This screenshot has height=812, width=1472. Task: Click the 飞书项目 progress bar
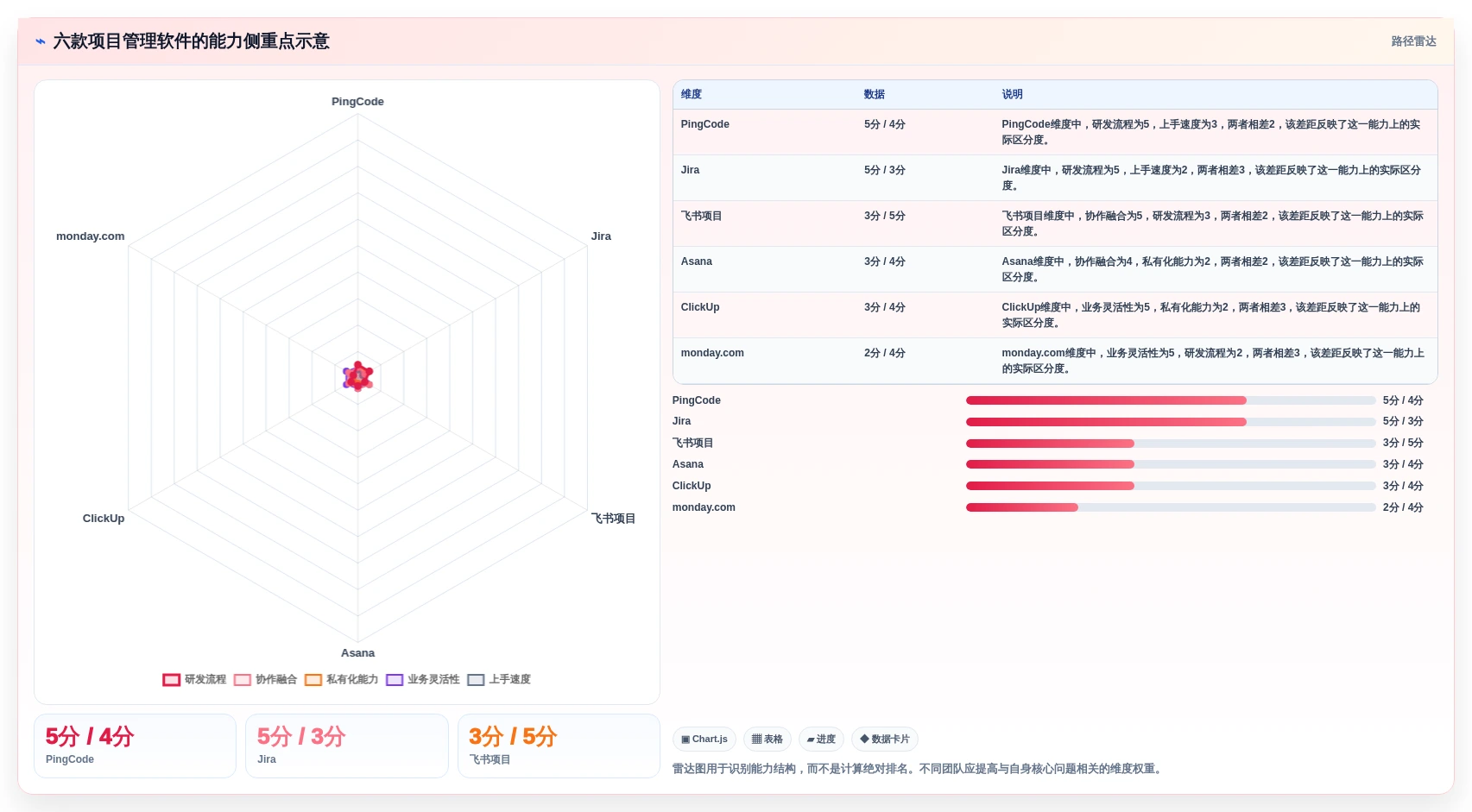(1171, 444)
